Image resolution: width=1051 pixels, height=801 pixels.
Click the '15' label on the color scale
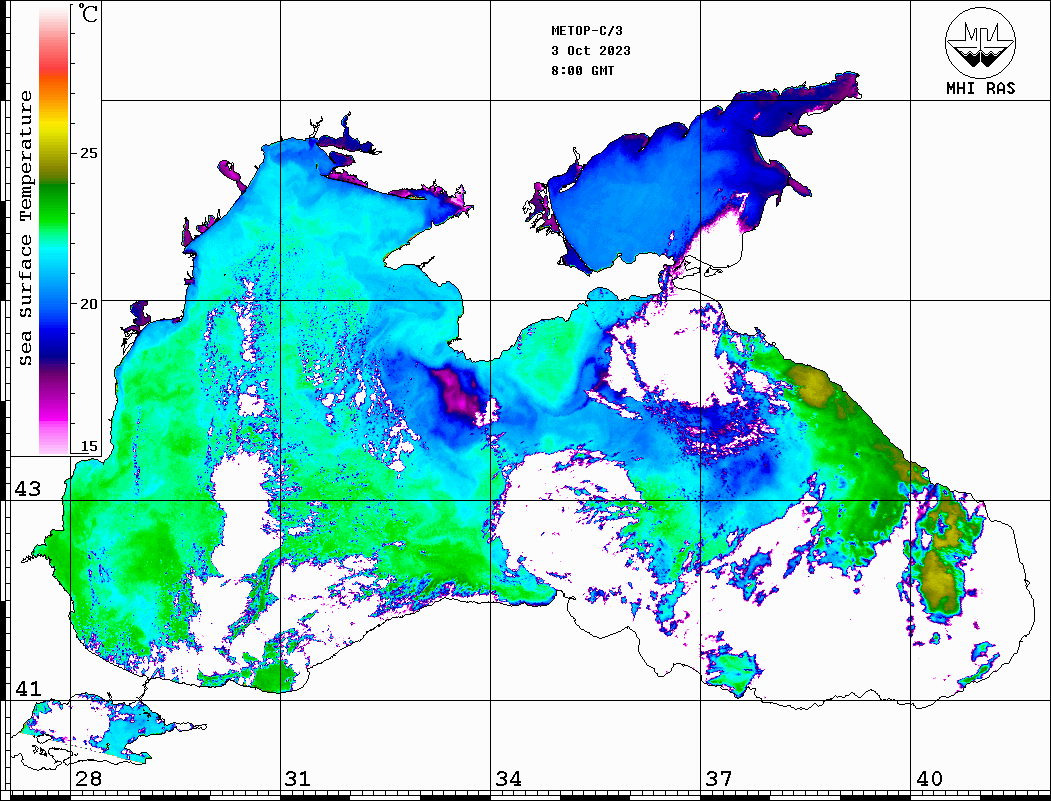[88, 446]
